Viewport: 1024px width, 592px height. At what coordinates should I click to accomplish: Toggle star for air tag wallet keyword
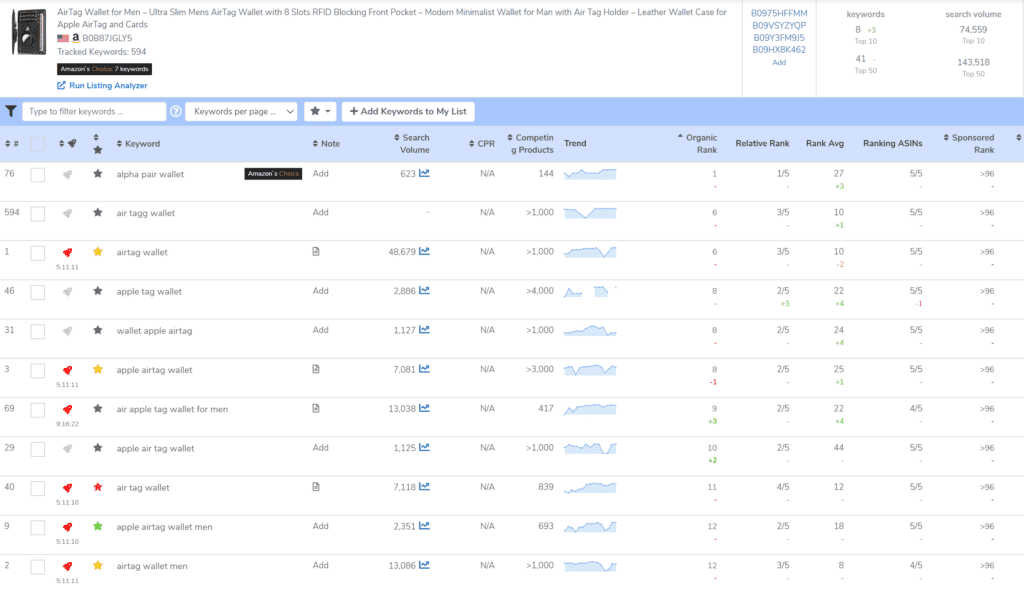point(98,487)
